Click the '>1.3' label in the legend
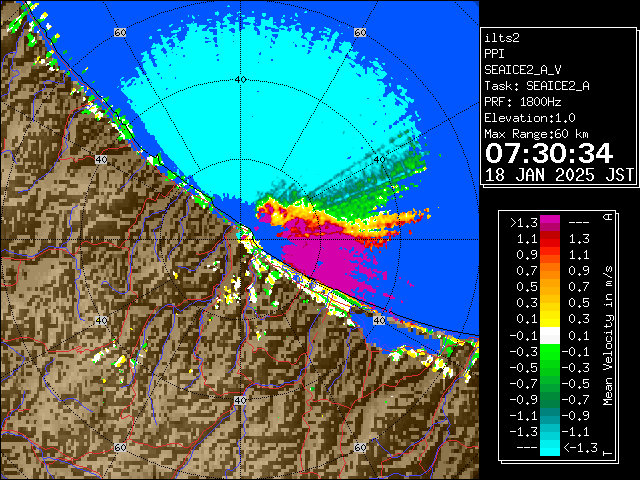The width and height of the screenshot is (640, 480). (x=524, y=223)
